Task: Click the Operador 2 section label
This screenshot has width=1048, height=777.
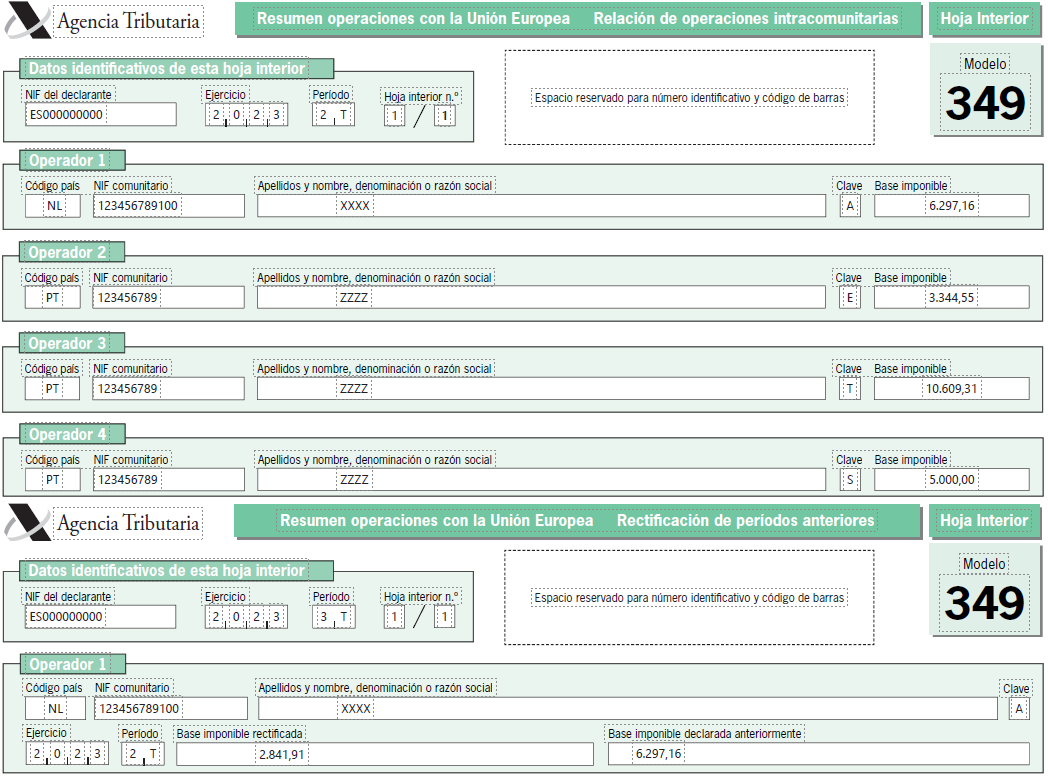Action: pyautogui.click(x=67, y=253)
